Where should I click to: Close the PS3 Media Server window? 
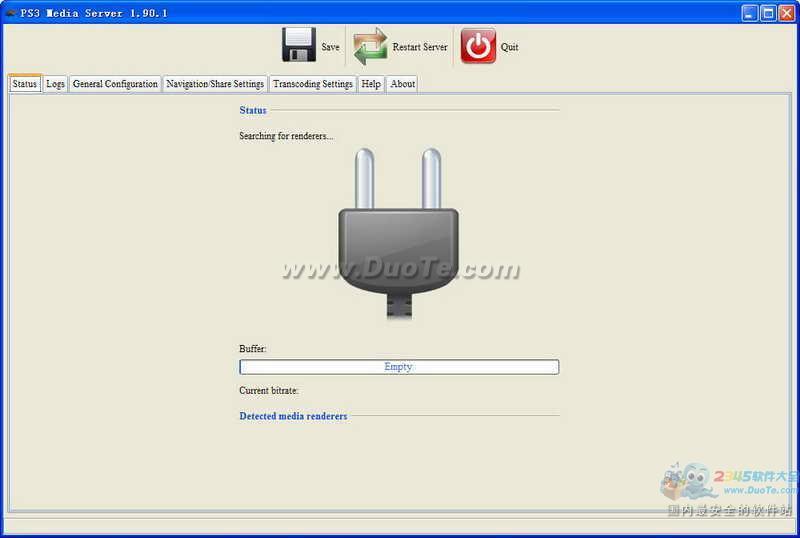[787, 13]
